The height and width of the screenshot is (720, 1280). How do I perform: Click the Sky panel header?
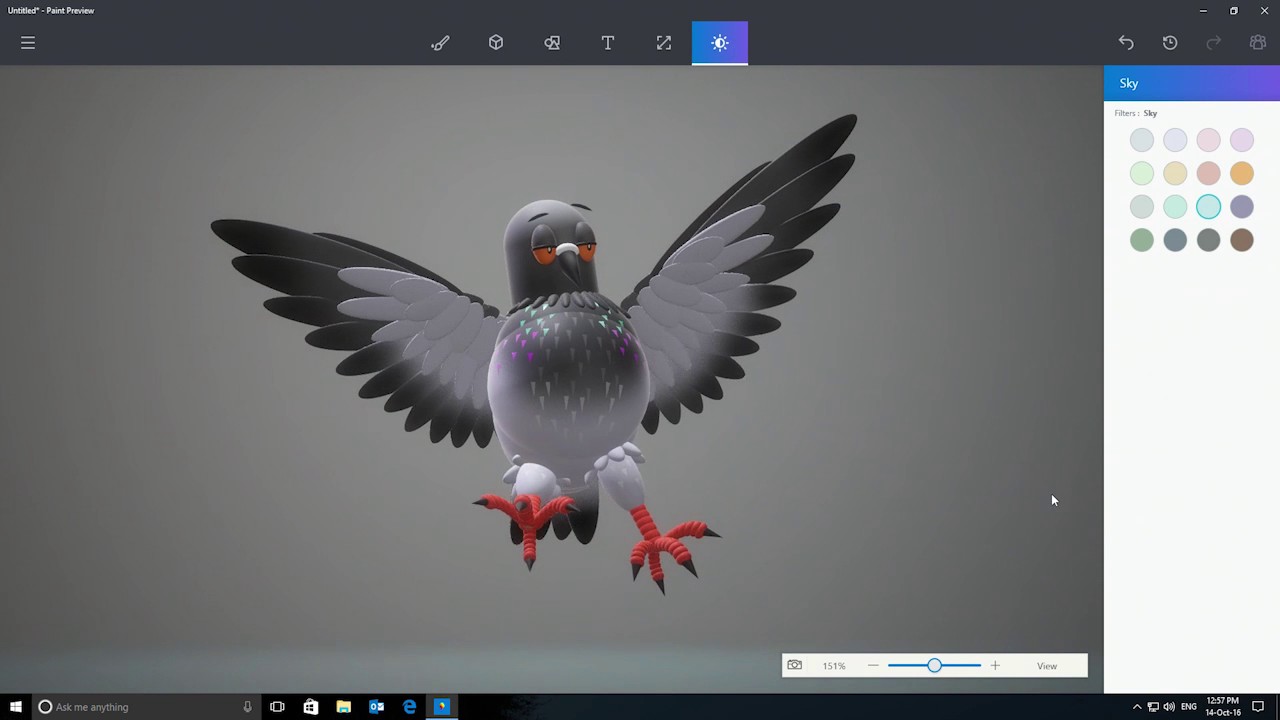[1192, 83]
